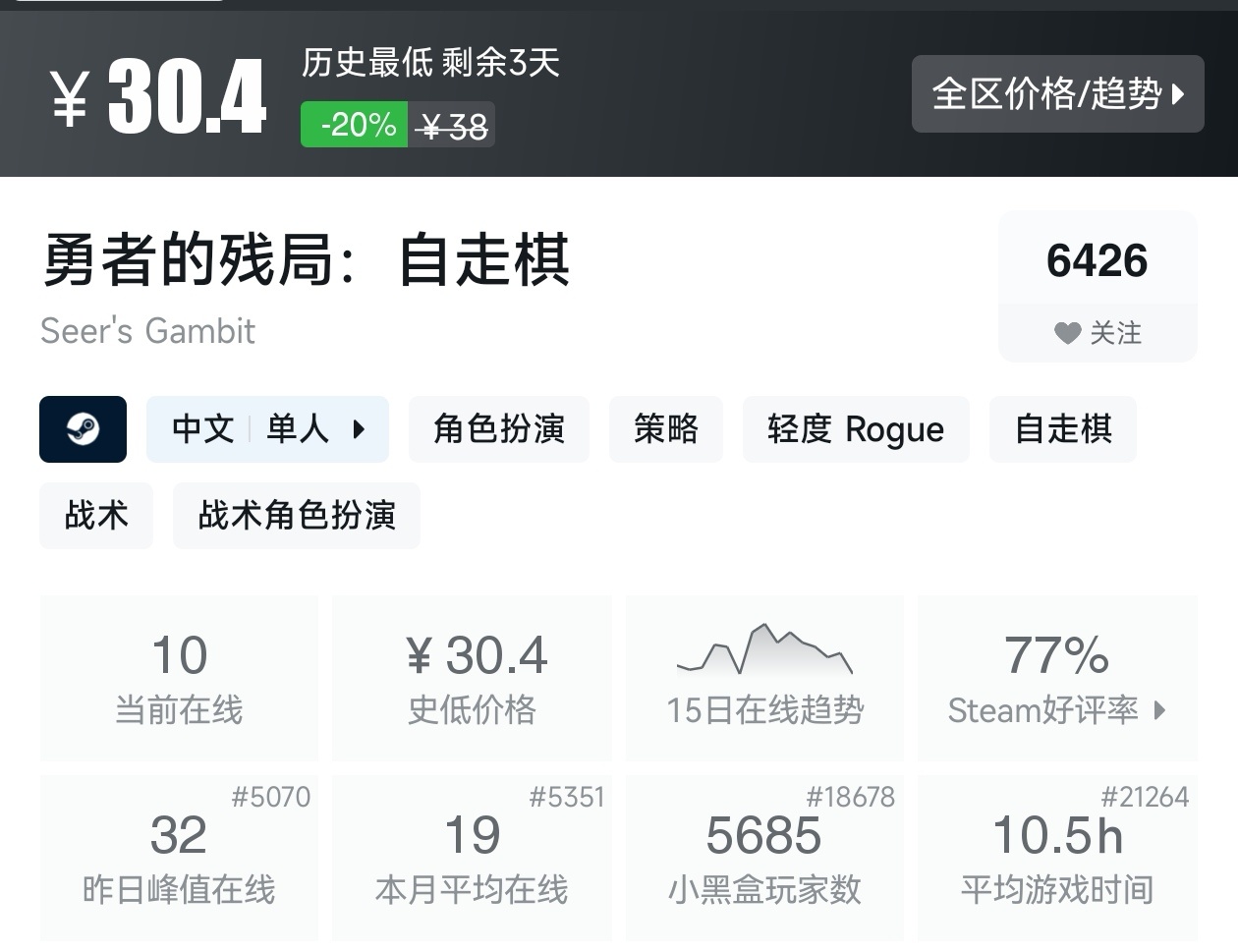Click the 77% Steam rating value
The height and width of the screenshot is (952, 1238).
pyautogui.click(x=1057, y=655)
